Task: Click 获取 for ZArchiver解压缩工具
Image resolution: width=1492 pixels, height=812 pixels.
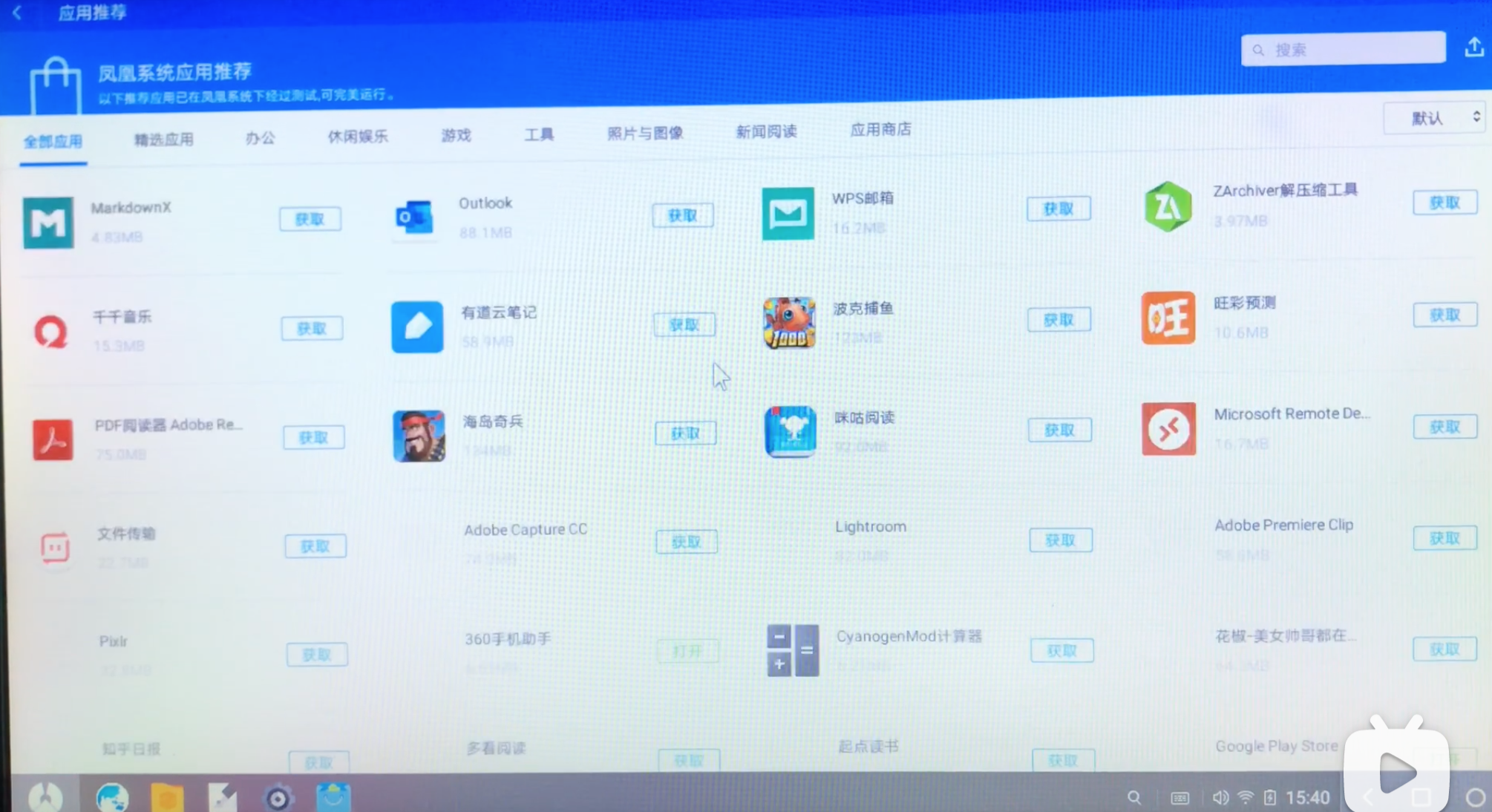Action: pos(1444,202)
